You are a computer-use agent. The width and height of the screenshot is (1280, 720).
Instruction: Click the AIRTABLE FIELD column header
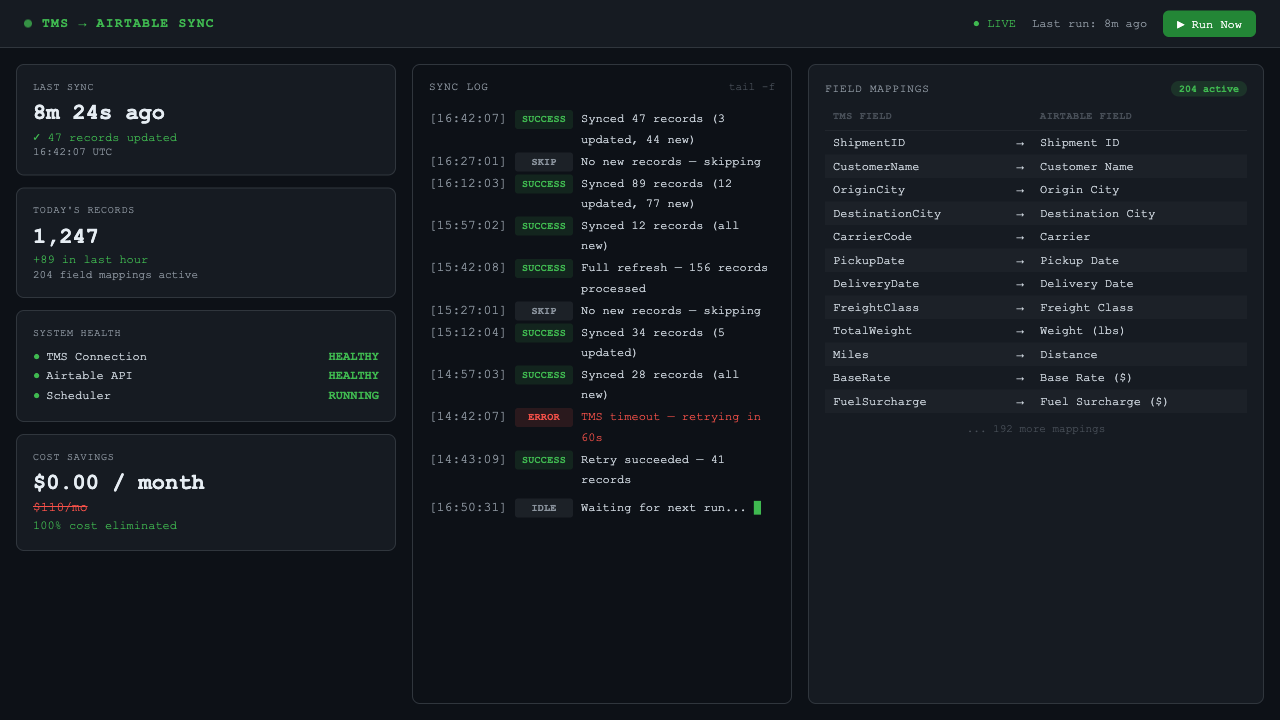[x=1086, y=116]
